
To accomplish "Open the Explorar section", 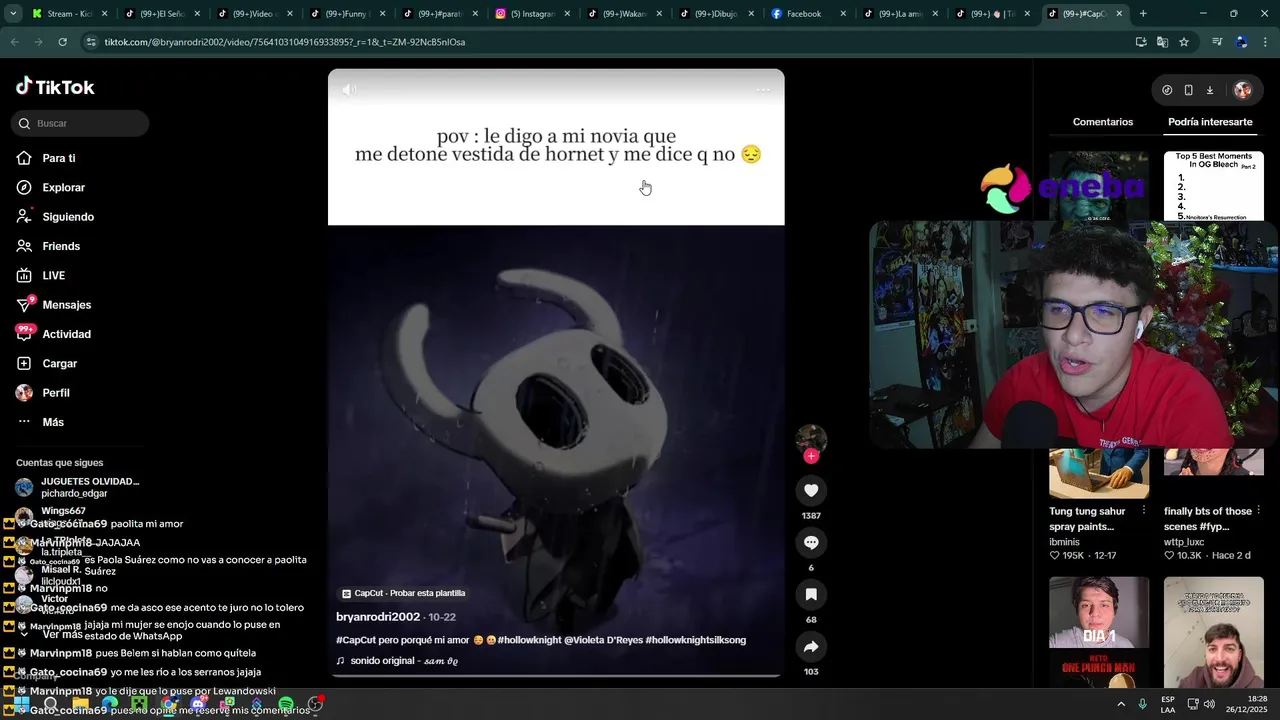I will click(x=63, y=187).
